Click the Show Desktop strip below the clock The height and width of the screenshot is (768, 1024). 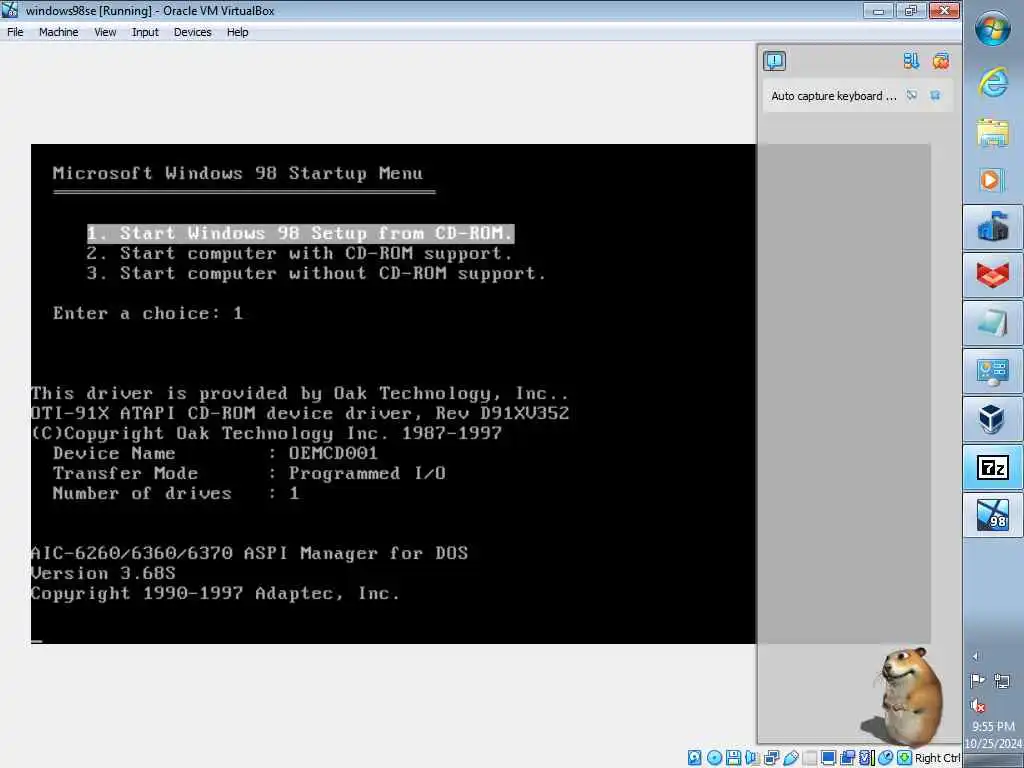pyautogui.click(x=993, y=761)
